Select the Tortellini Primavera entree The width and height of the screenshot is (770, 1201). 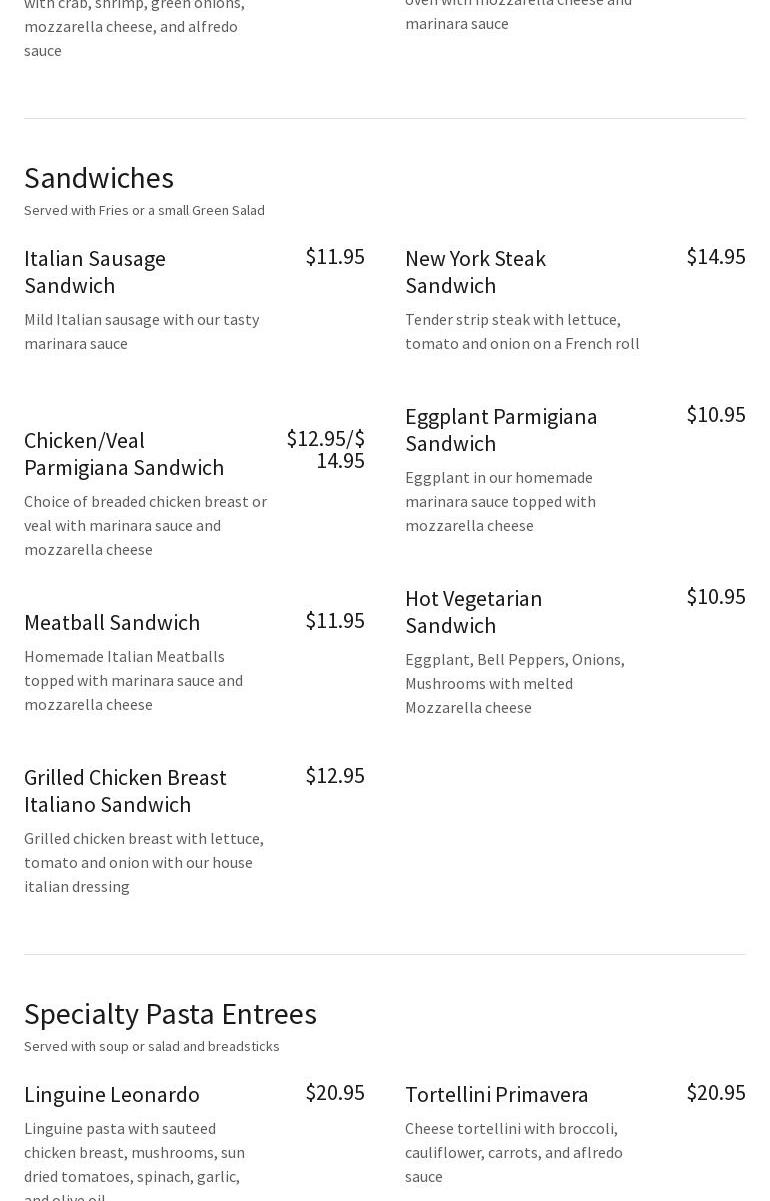coord(497,1094)
